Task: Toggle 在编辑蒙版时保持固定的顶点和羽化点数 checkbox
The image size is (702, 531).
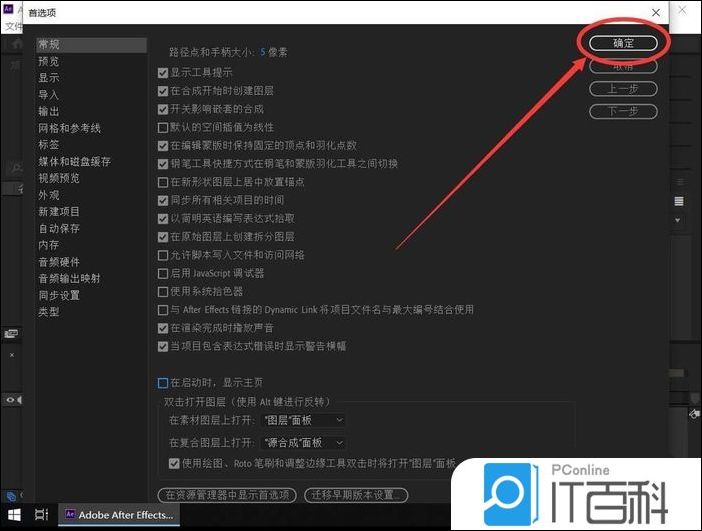Action: point(163,146)
